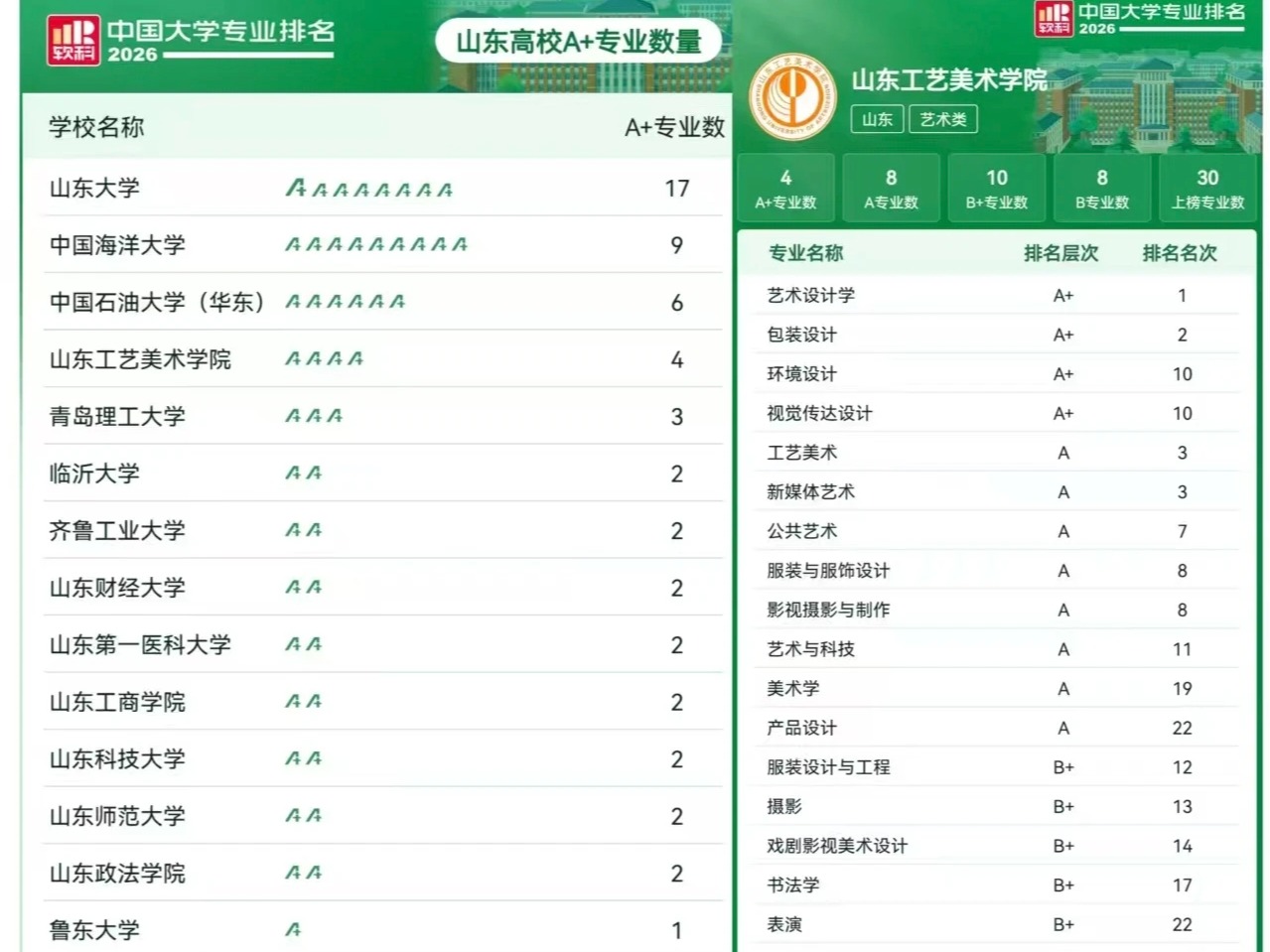Click the A icons beside 中国海洋大学
This screenshot has width=1270, height=952.
[376, 244]
